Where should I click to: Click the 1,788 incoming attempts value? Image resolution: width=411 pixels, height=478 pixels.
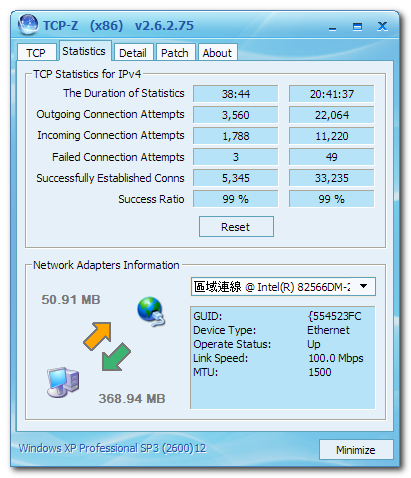235,136
